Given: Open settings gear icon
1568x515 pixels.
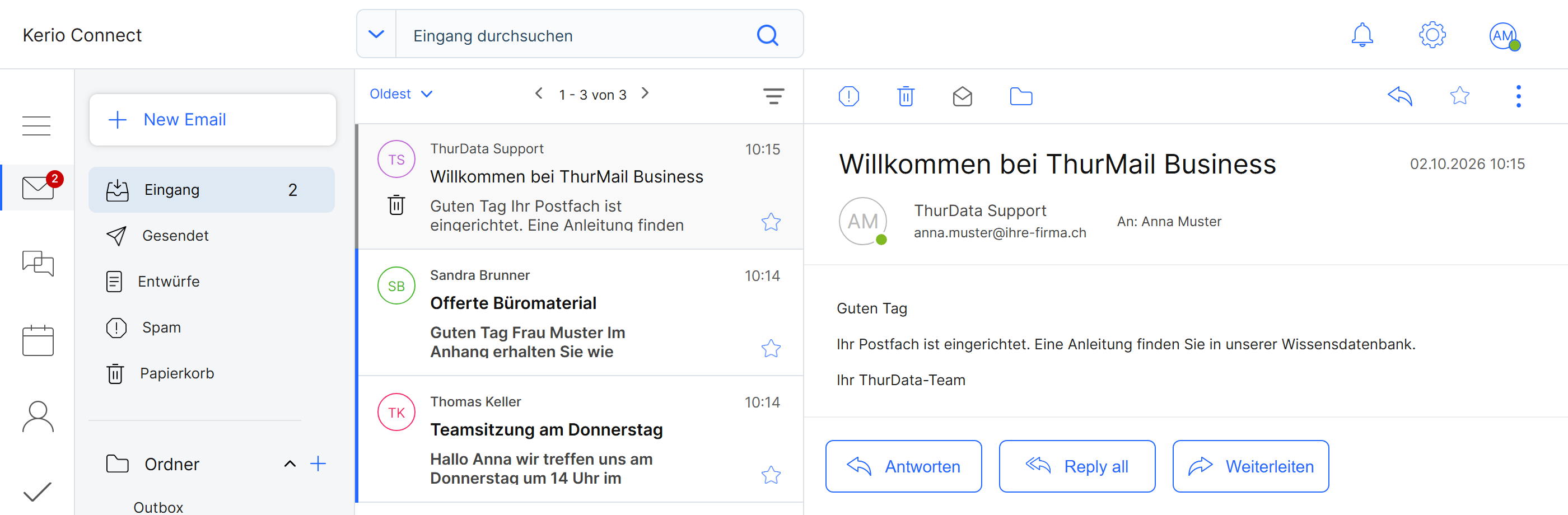Looking at the screenshot, I should click(x=1432, y=35).
